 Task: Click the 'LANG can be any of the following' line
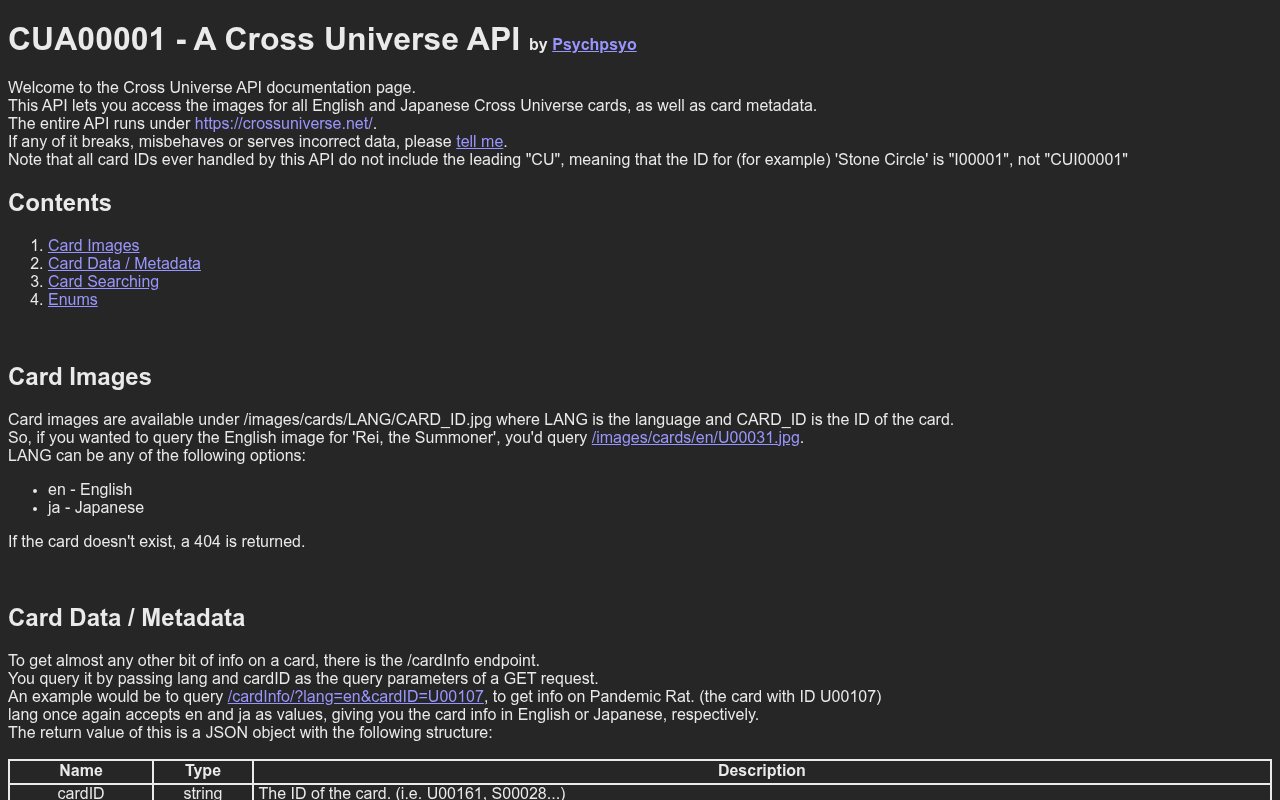[157, 455]
